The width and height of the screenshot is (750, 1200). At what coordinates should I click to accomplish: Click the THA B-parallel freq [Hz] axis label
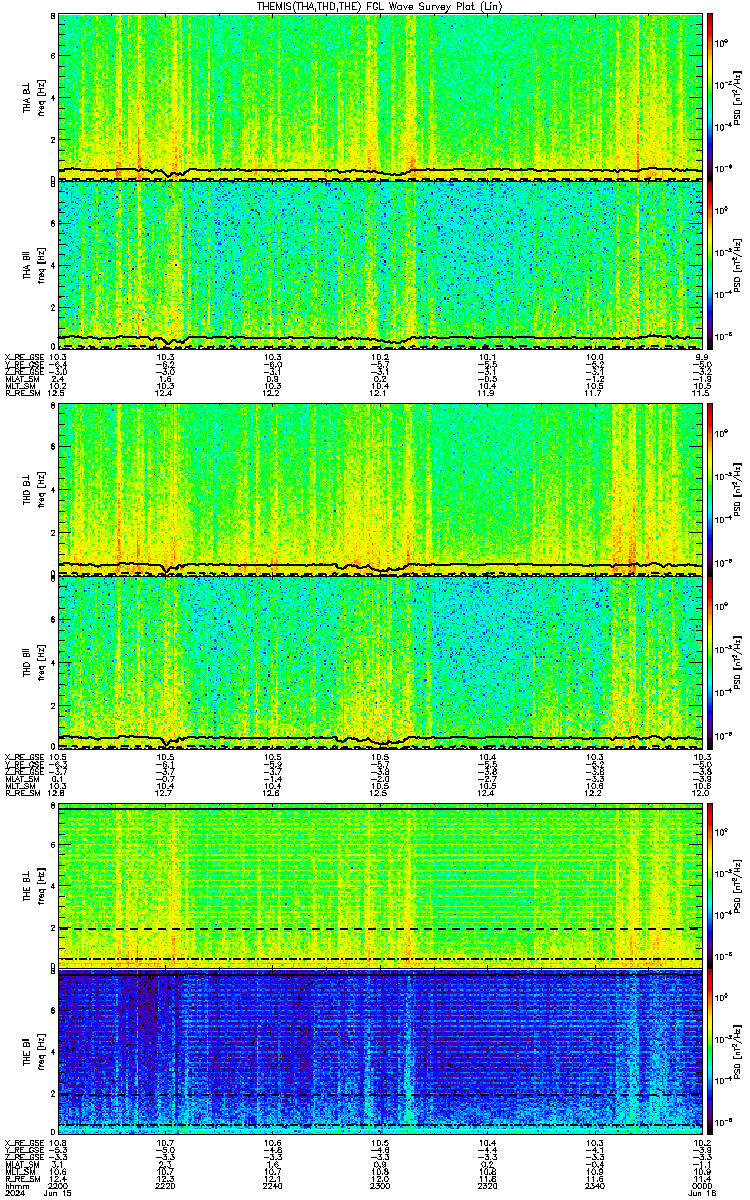tap(39, 265)
